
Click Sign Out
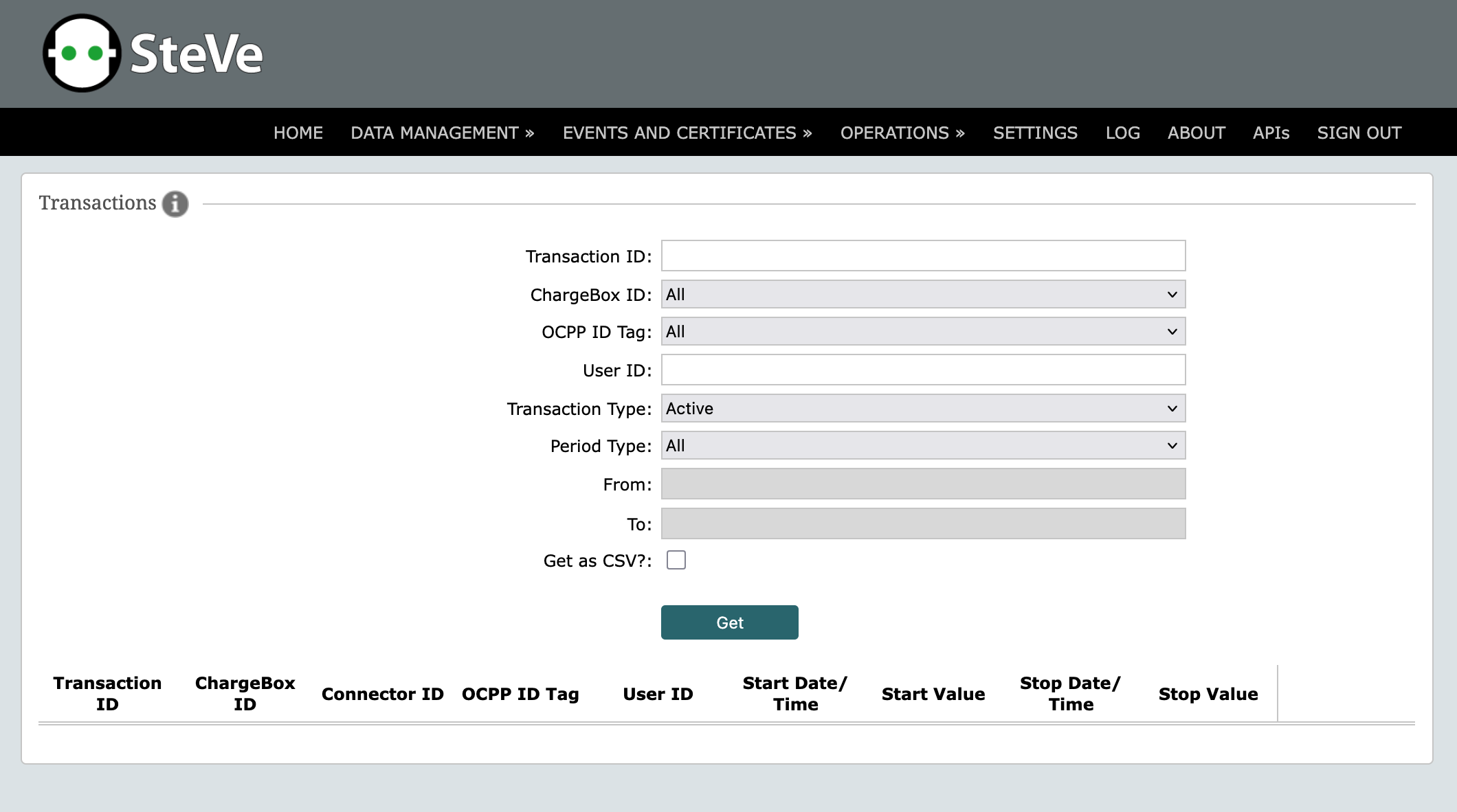pyautogui.click(x=1359, y=133)
